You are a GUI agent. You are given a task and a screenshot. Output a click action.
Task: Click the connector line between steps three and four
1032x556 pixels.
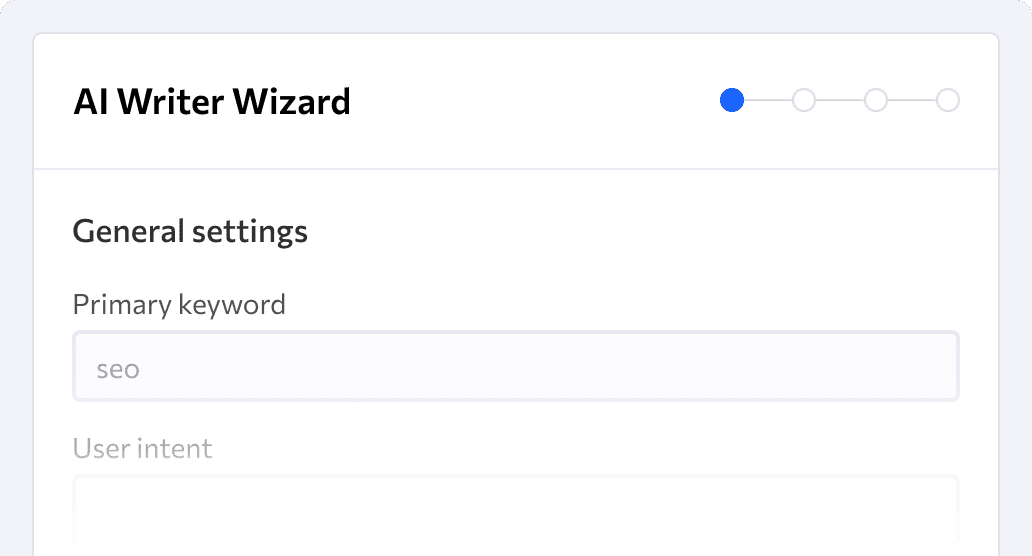pos(912,101)
